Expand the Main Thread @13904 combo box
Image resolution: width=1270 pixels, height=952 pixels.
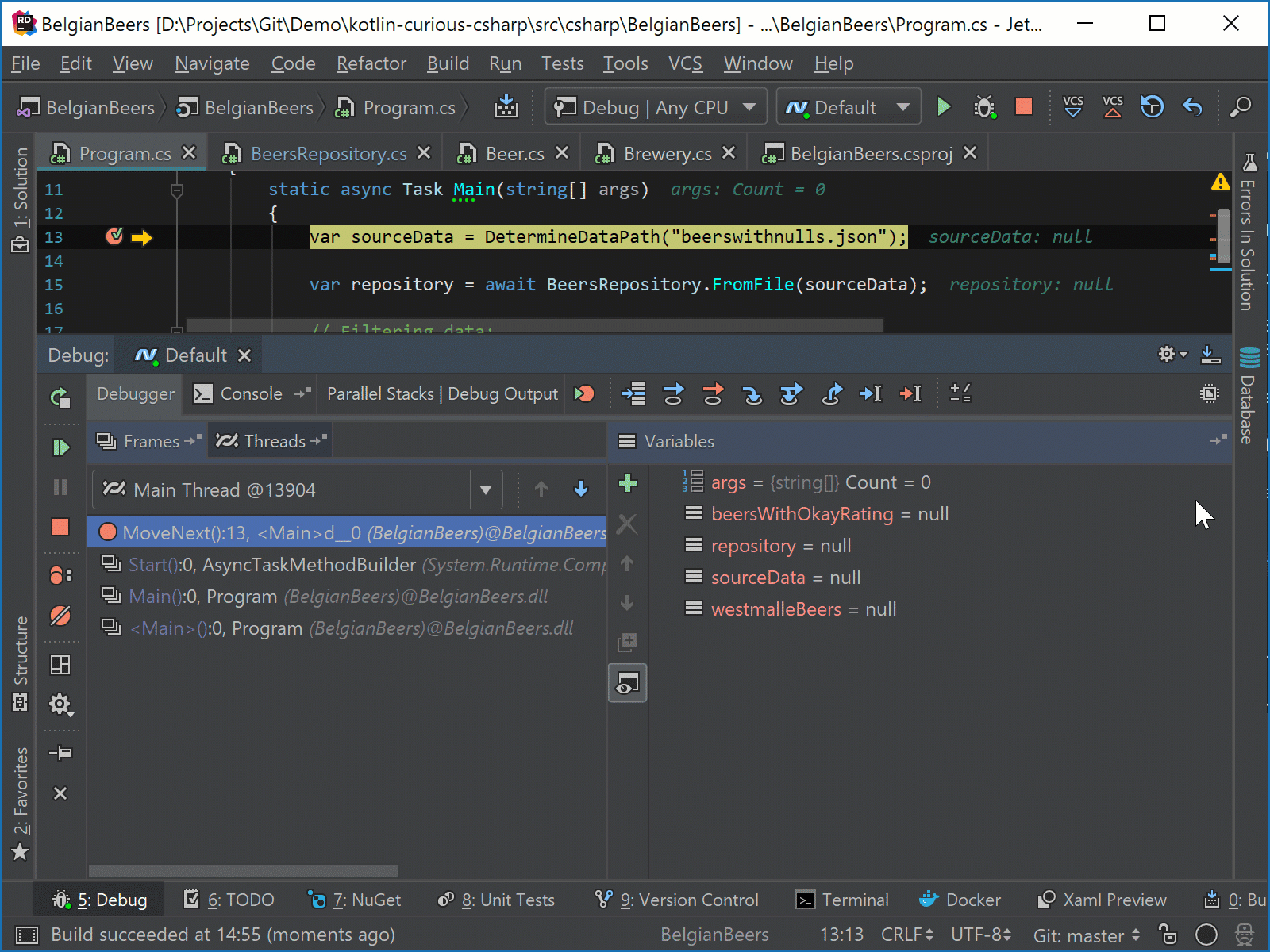pos(486,490)
